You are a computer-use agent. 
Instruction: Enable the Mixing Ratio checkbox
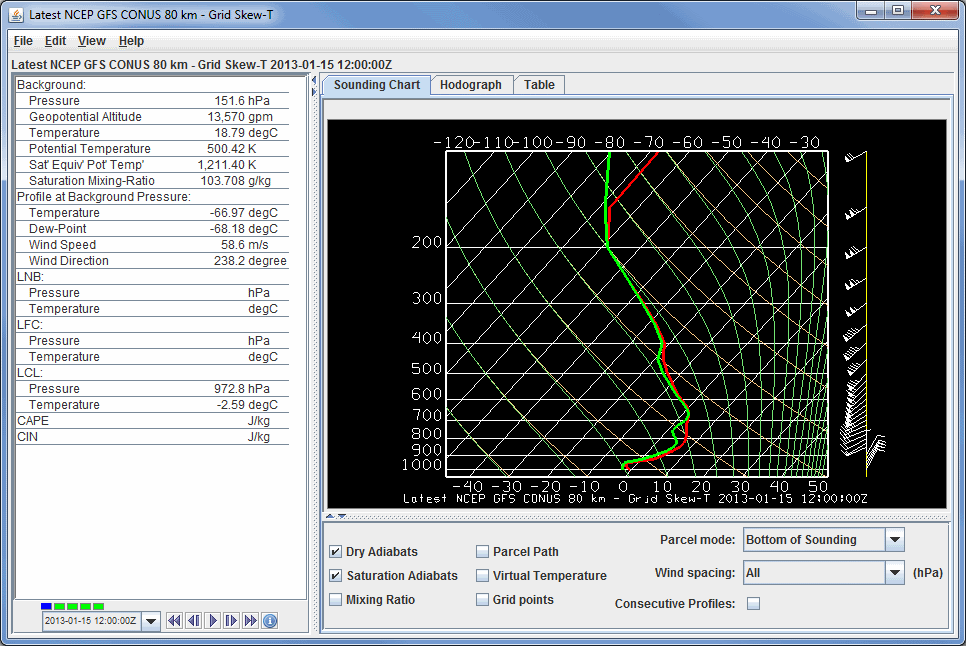click(336, 600)
